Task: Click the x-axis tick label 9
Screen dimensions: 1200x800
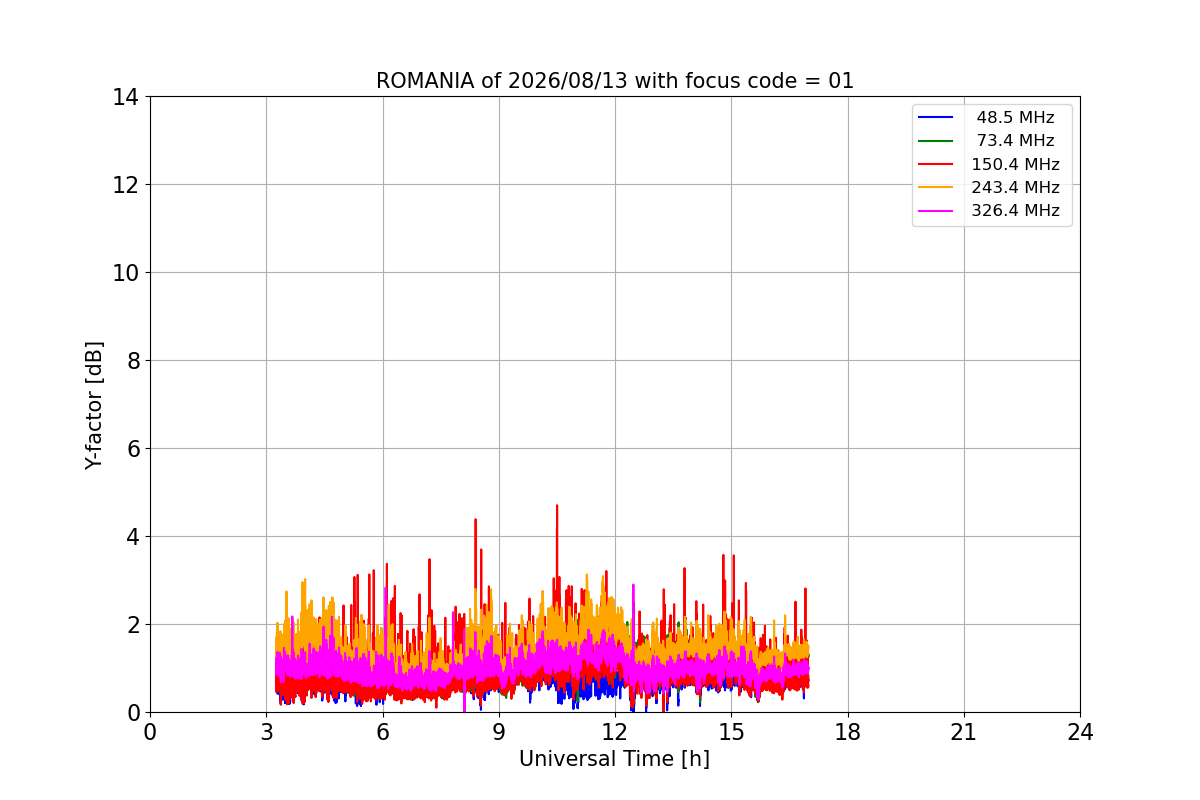Action: pyautogui.click(x=499, y=732)
